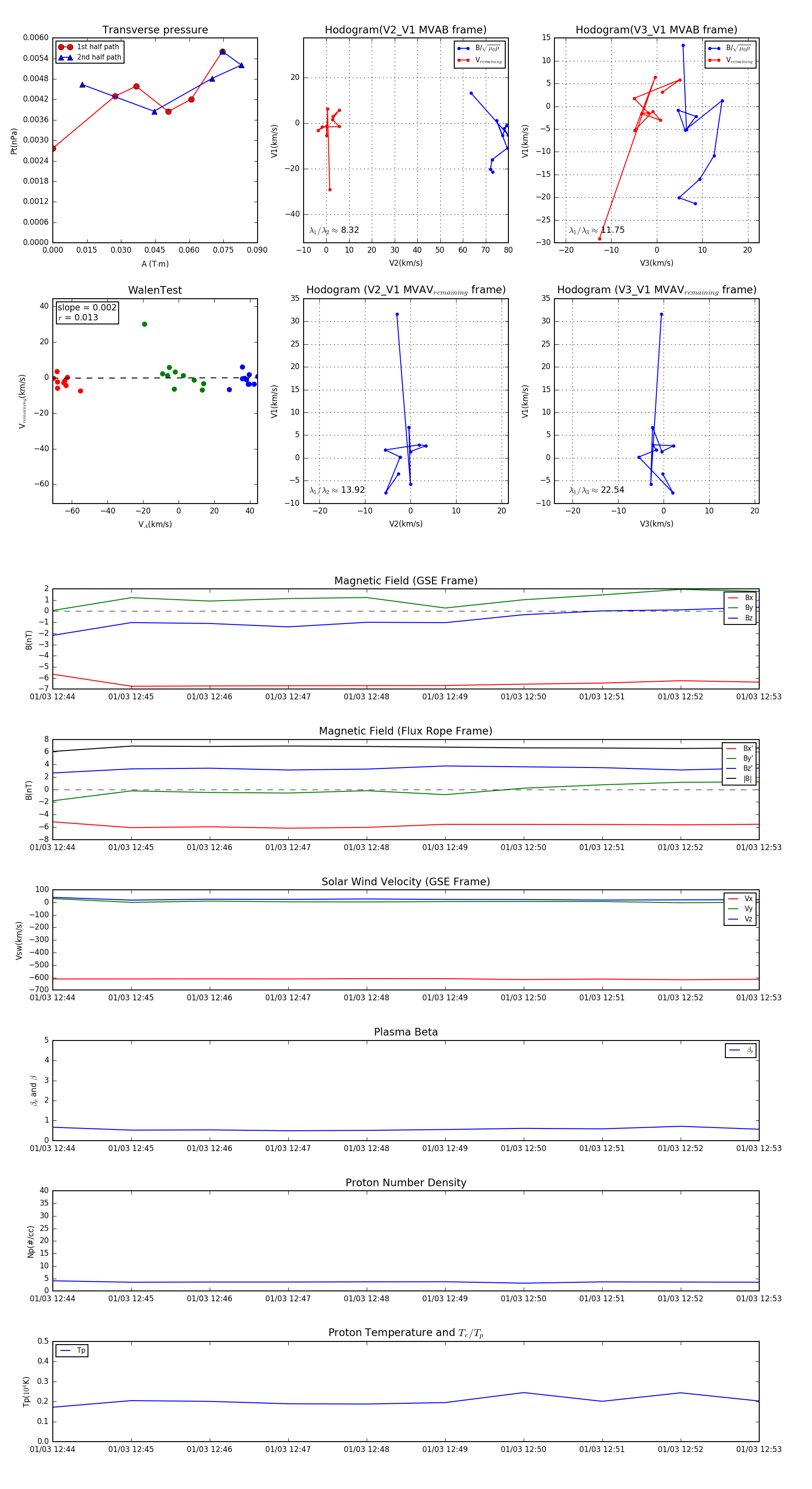Click the green outlier point in WalenTest

(x=144, y=324)
